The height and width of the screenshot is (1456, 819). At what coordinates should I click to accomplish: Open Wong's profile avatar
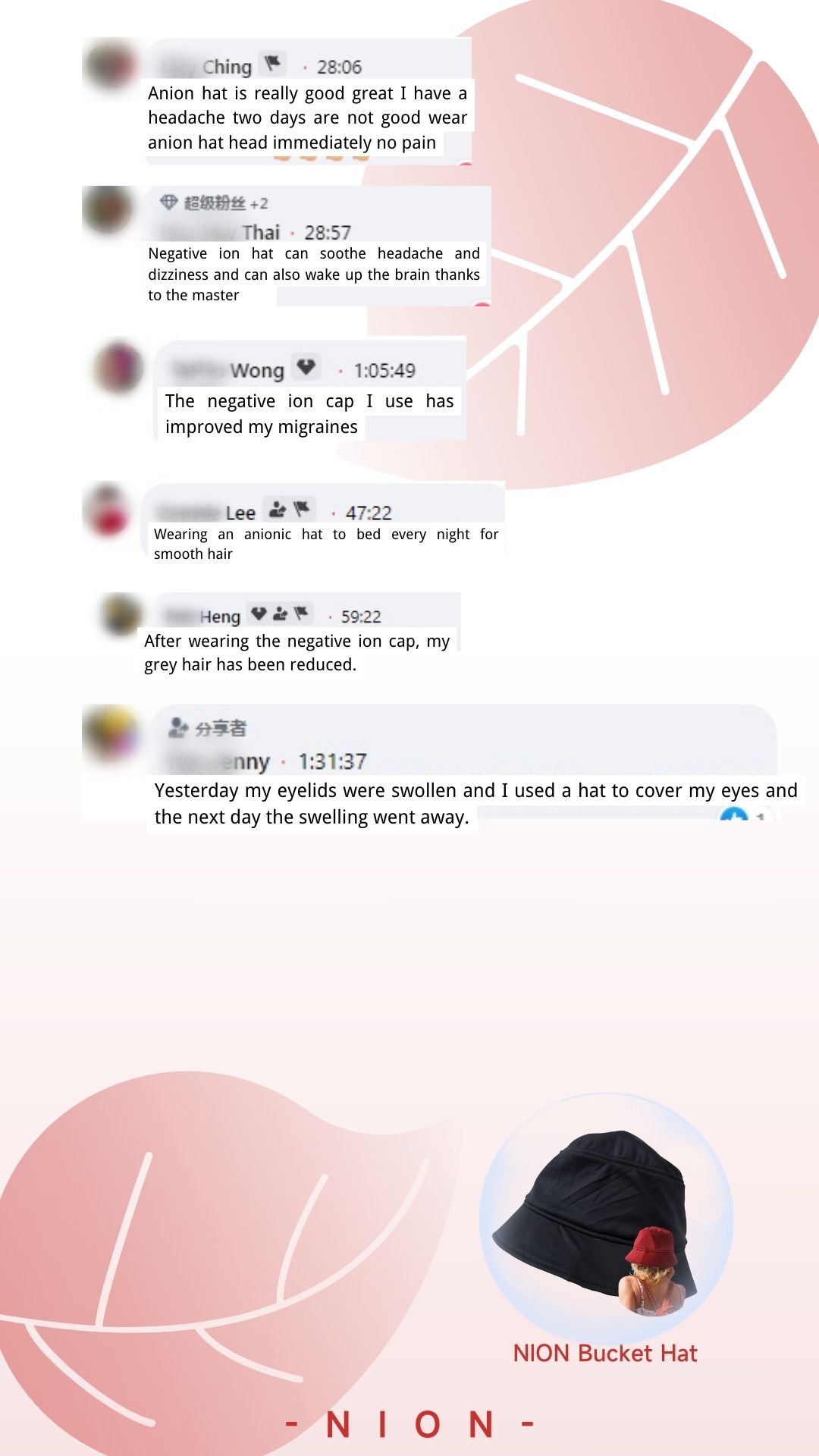(118, 367)
